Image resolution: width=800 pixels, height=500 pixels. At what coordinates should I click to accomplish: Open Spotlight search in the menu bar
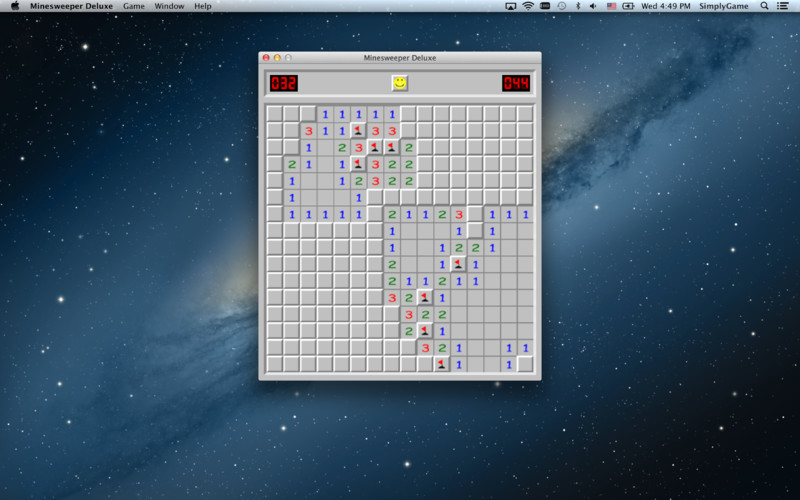coord(764,6)
